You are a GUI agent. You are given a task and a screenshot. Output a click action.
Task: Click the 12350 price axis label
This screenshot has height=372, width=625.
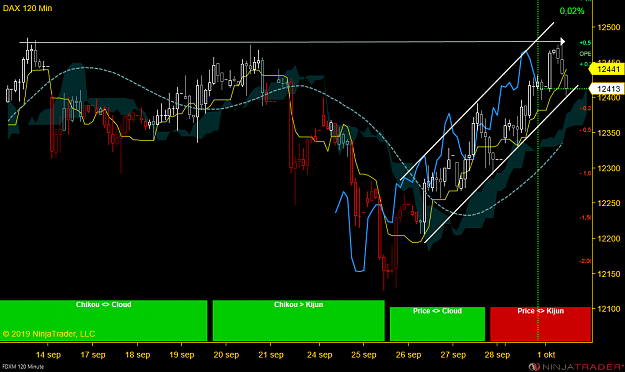(x=609, y=133)
